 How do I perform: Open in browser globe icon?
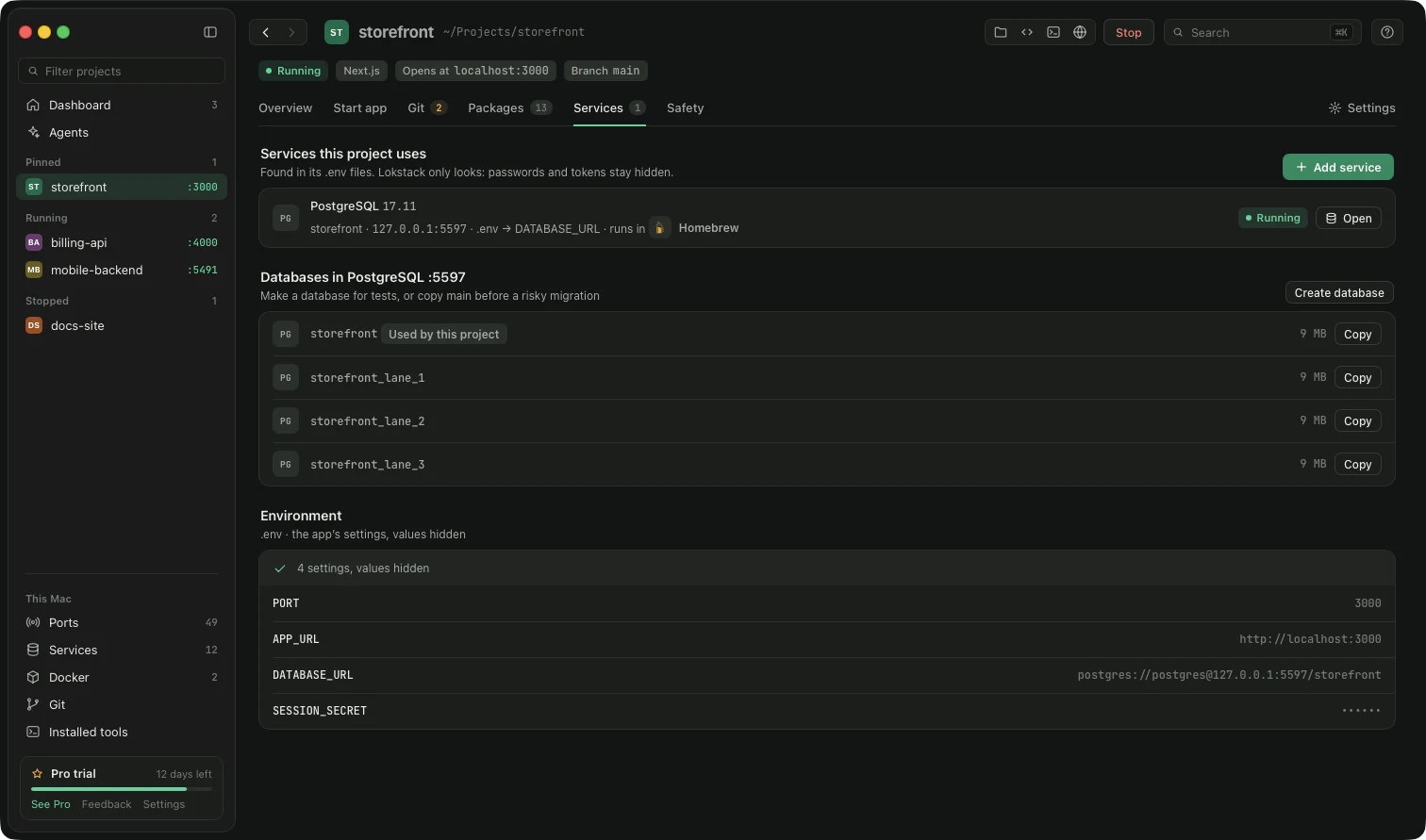click(1080, 32)
